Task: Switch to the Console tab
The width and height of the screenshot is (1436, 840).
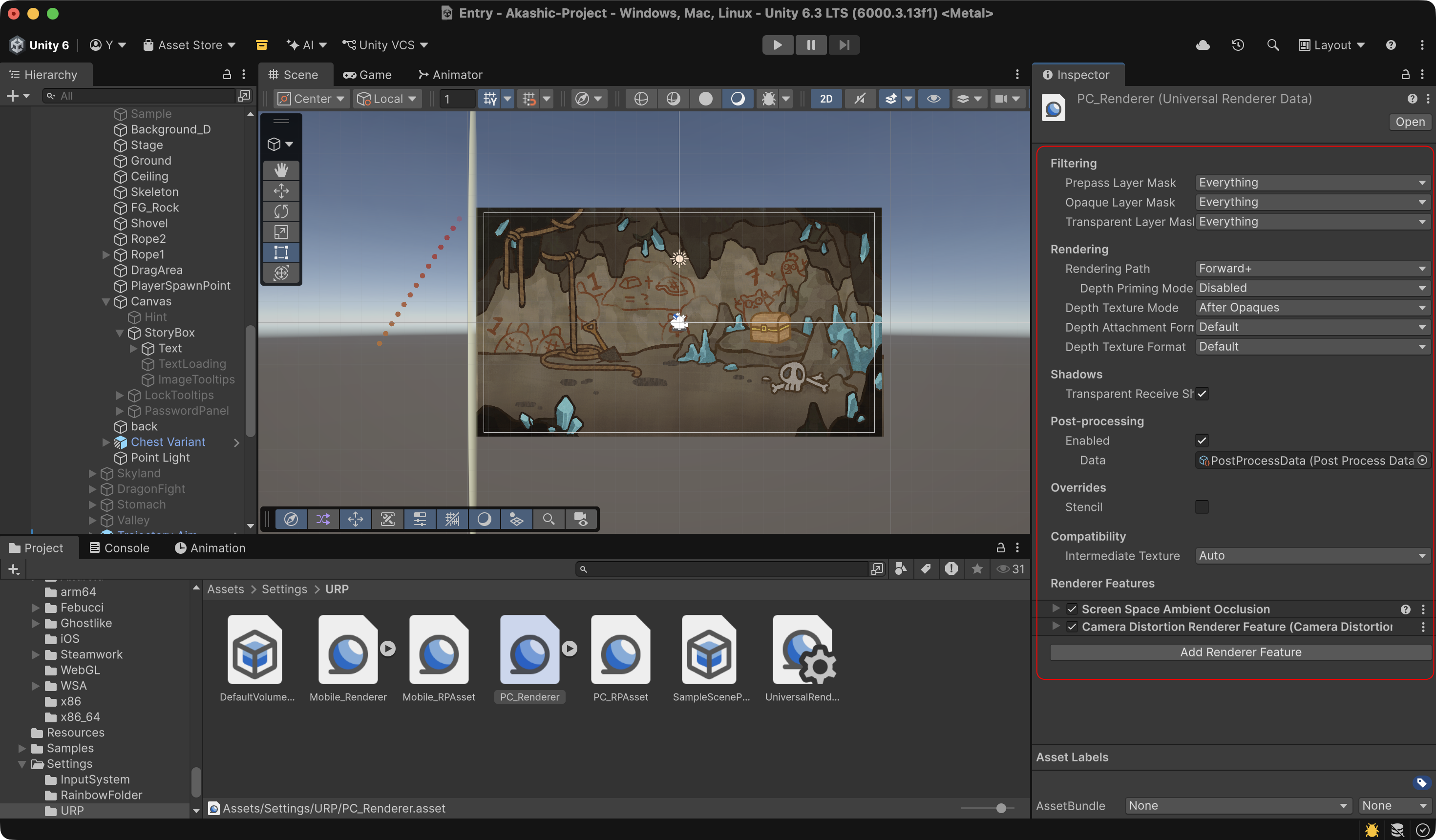Action: pos(120,547)
